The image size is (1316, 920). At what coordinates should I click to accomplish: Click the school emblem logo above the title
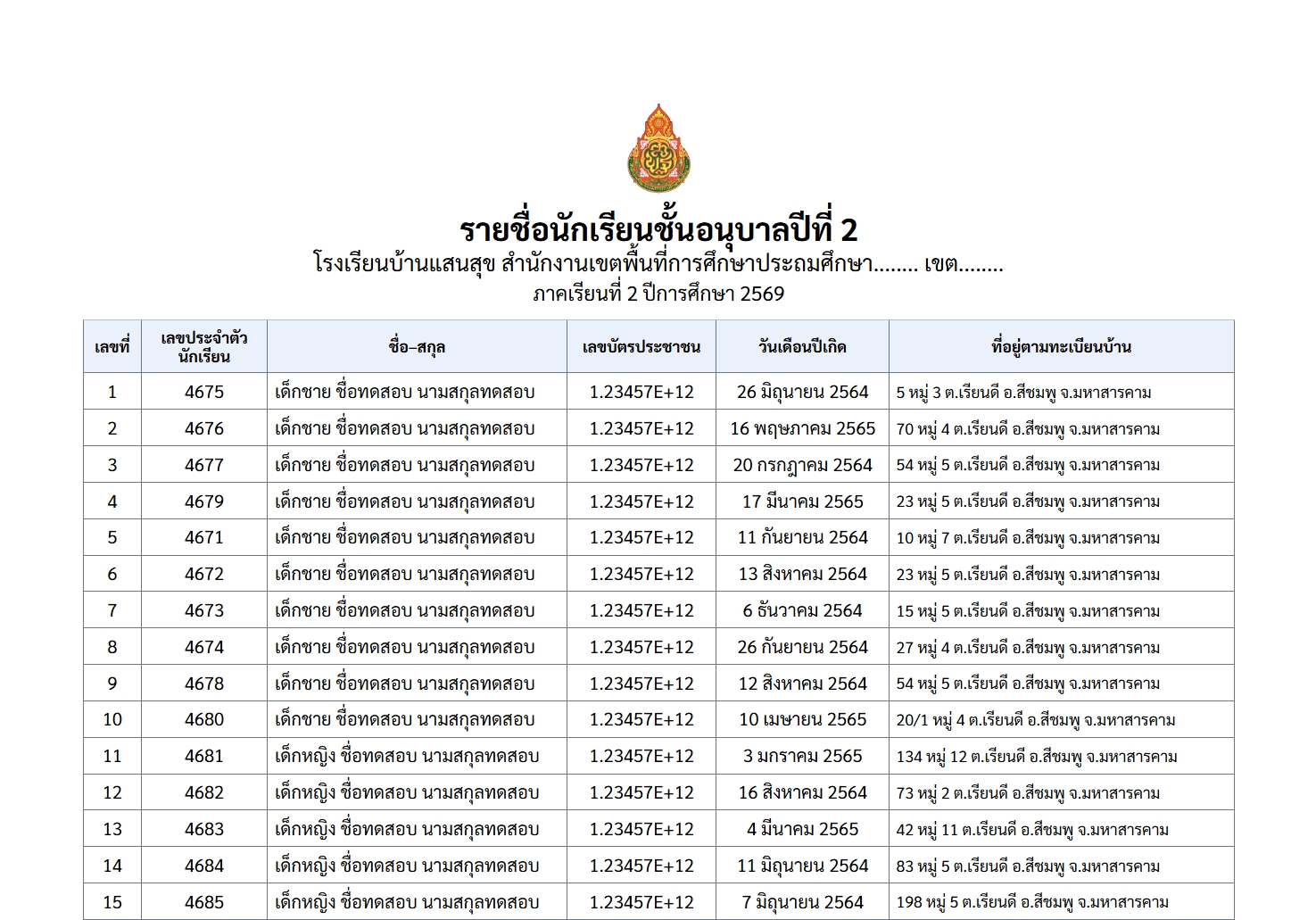coord(658,148)
